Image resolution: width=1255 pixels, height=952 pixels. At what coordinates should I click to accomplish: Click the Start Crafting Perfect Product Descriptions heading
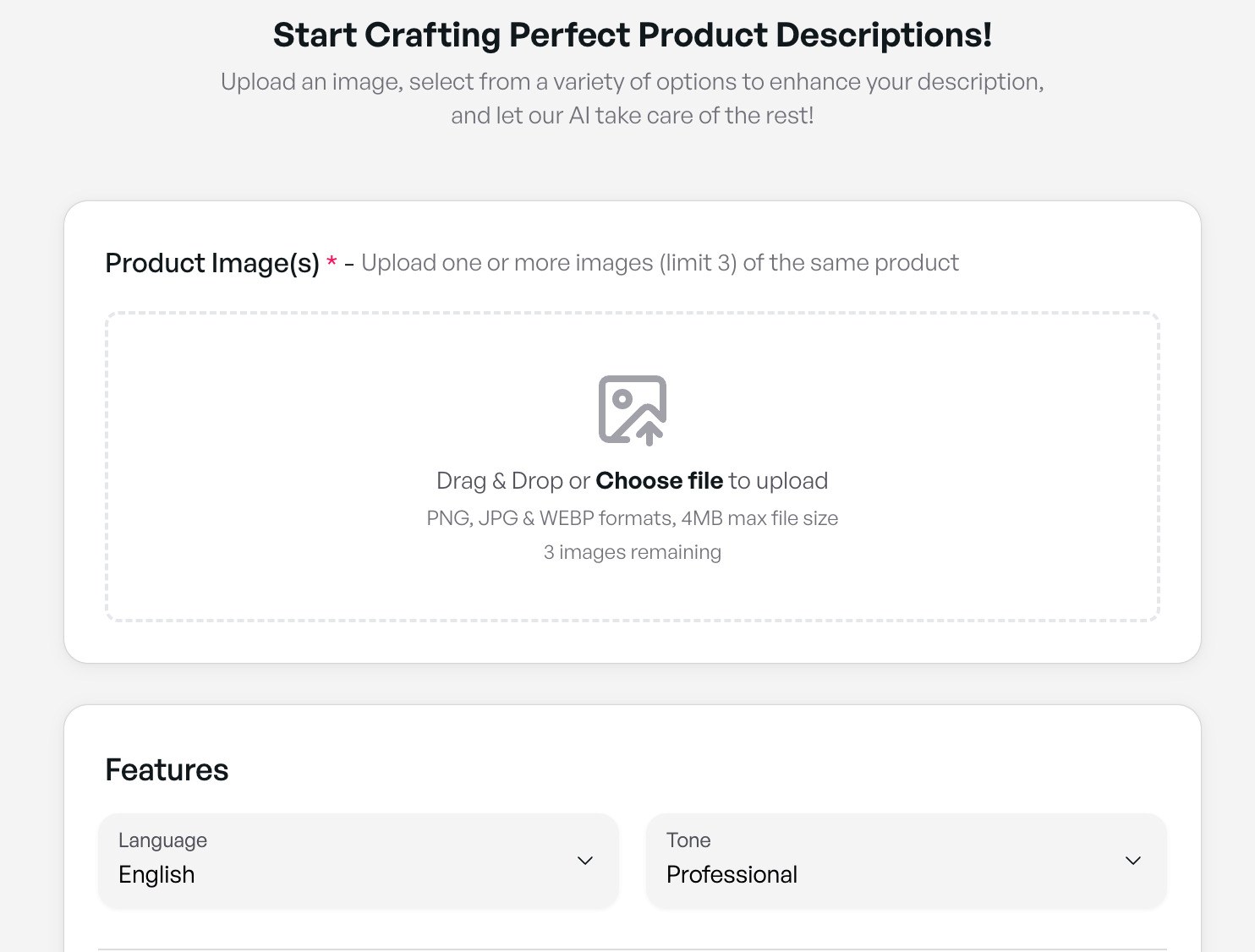point(632,36)
